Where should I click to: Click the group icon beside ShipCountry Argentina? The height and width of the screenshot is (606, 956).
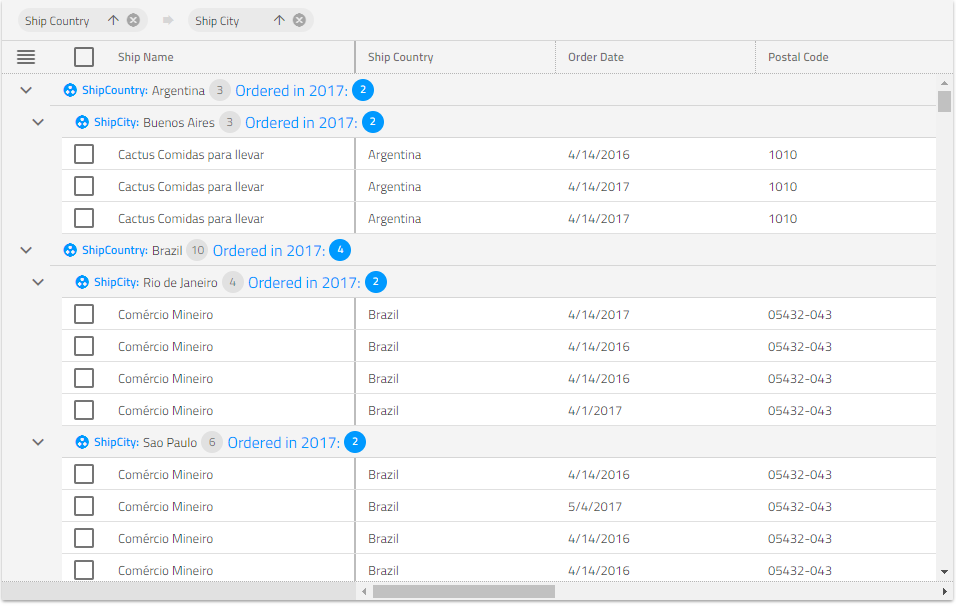[x=70, y=91]
